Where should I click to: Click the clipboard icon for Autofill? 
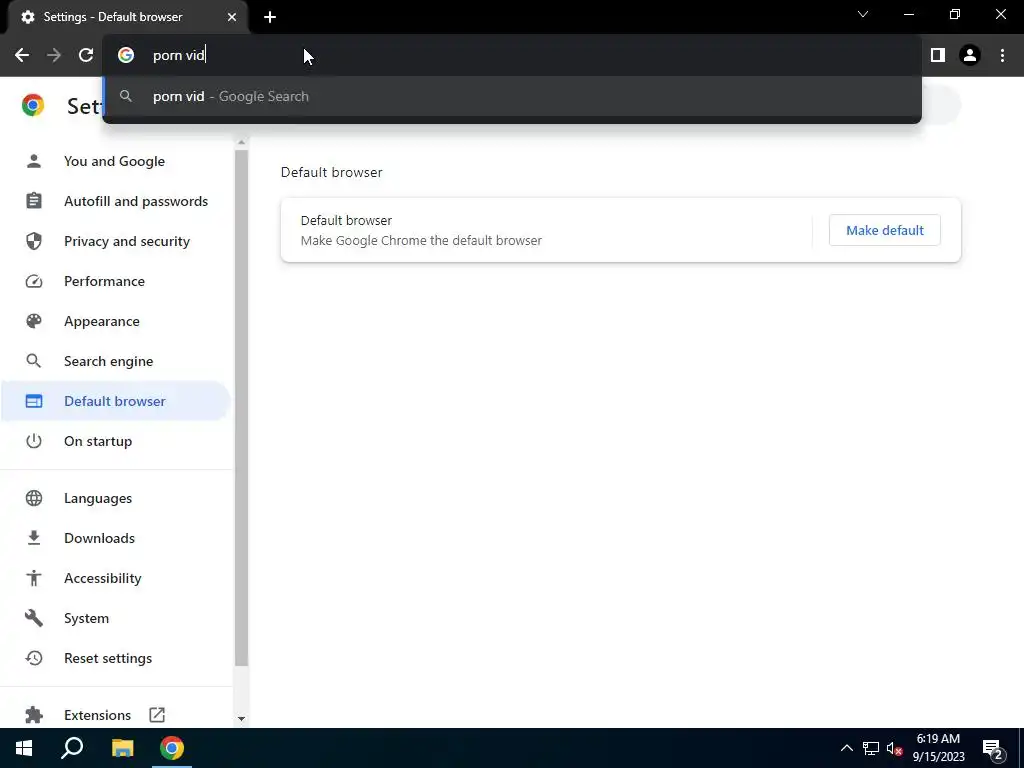click(x=34, y=201)
